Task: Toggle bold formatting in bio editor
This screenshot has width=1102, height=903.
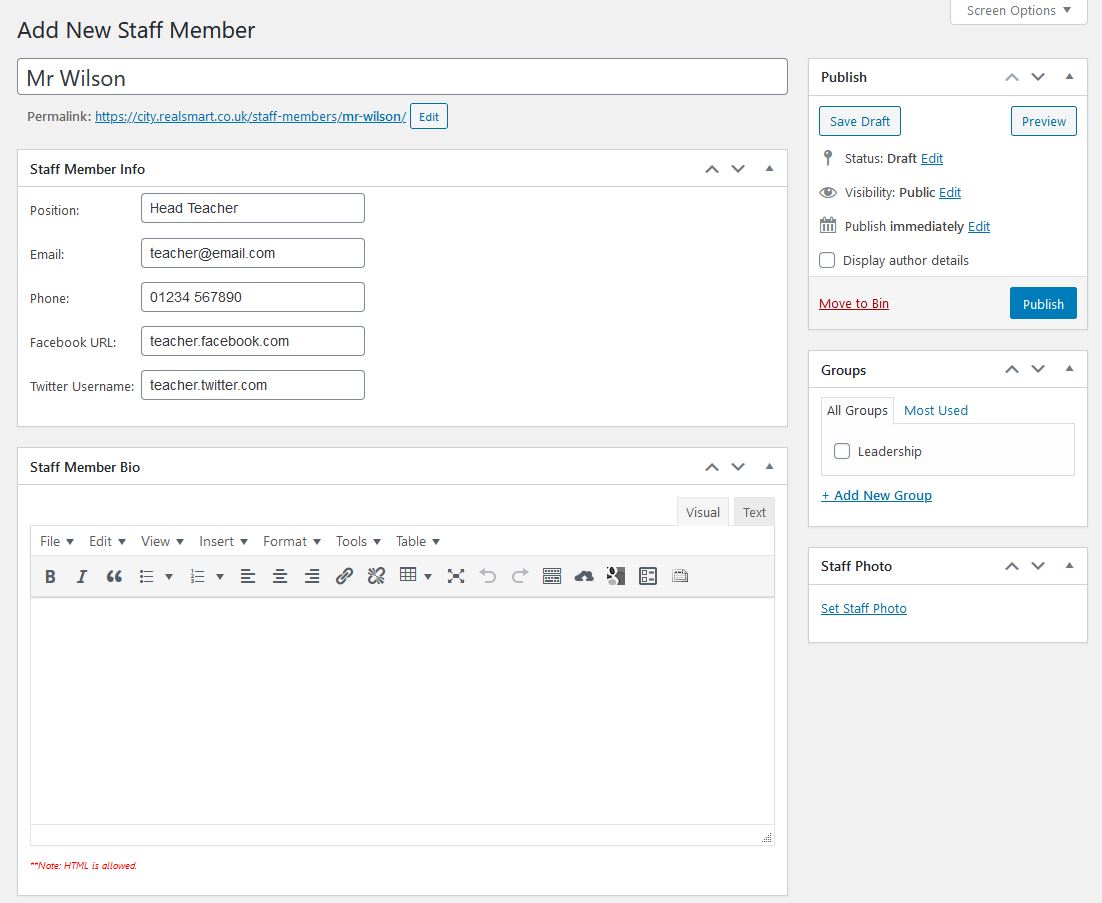Action: [50, 576]
